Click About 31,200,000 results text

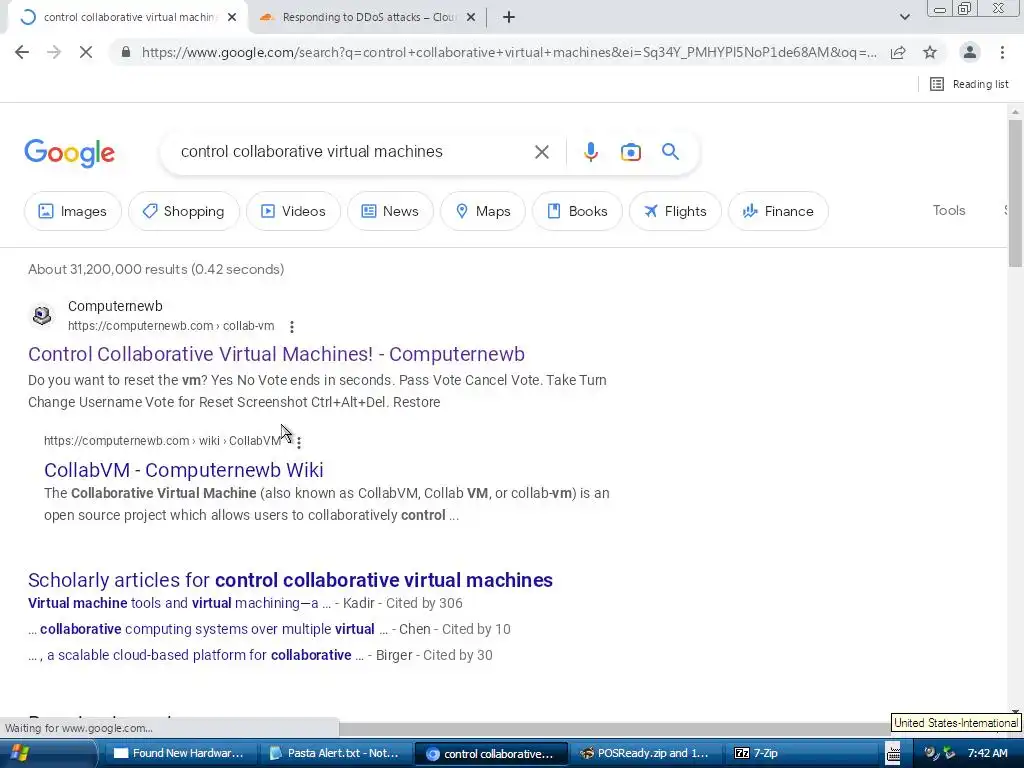click(155, 269)
